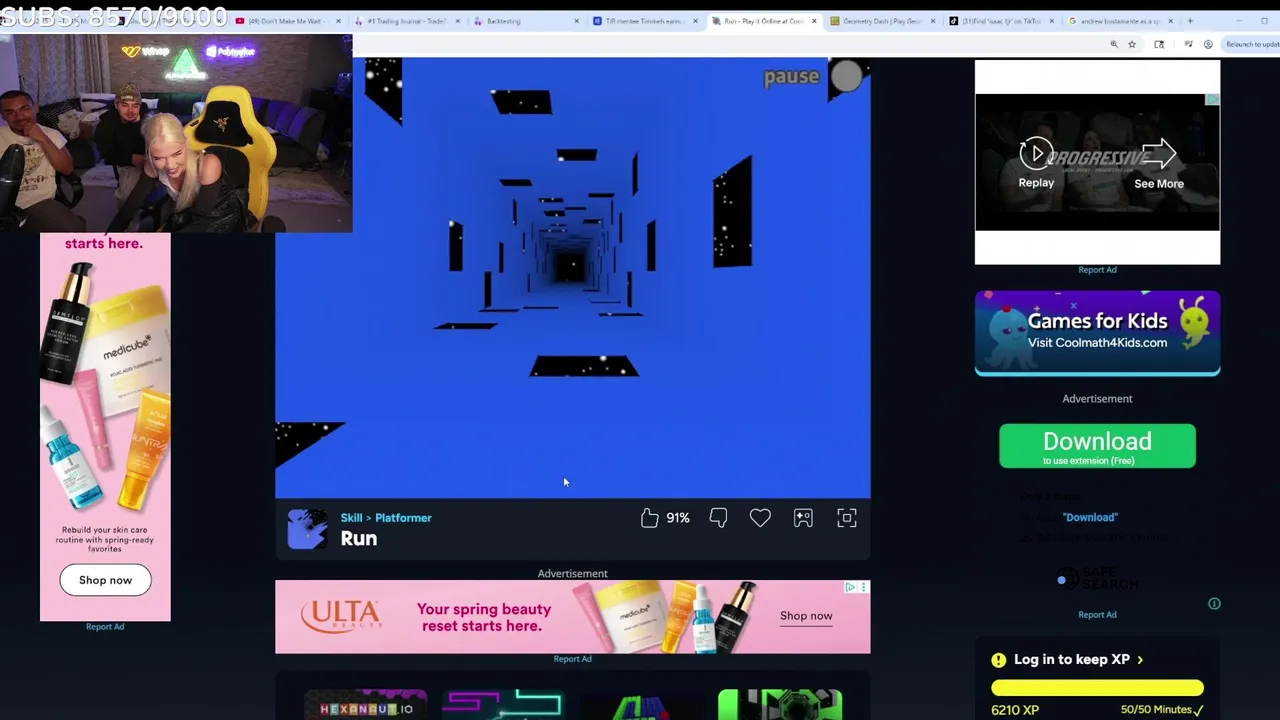Click Shop now on skincare sidebar ad
Screen dimensions: 1280x720
point(105,580)
